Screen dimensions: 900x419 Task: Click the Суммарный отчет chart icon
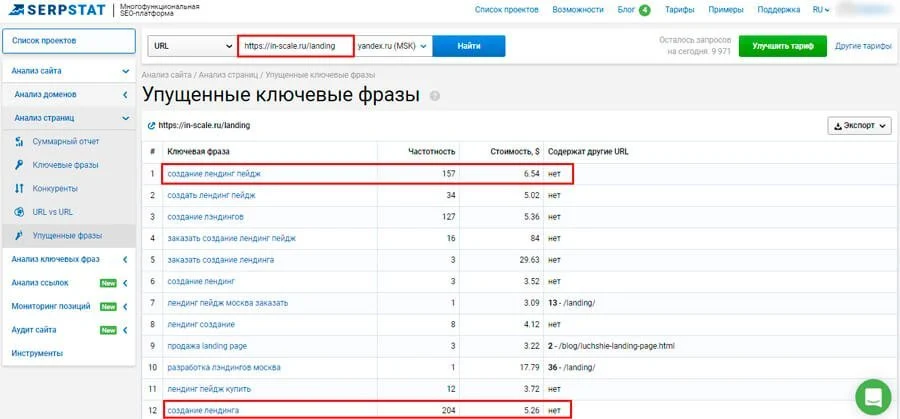point(20,141)
